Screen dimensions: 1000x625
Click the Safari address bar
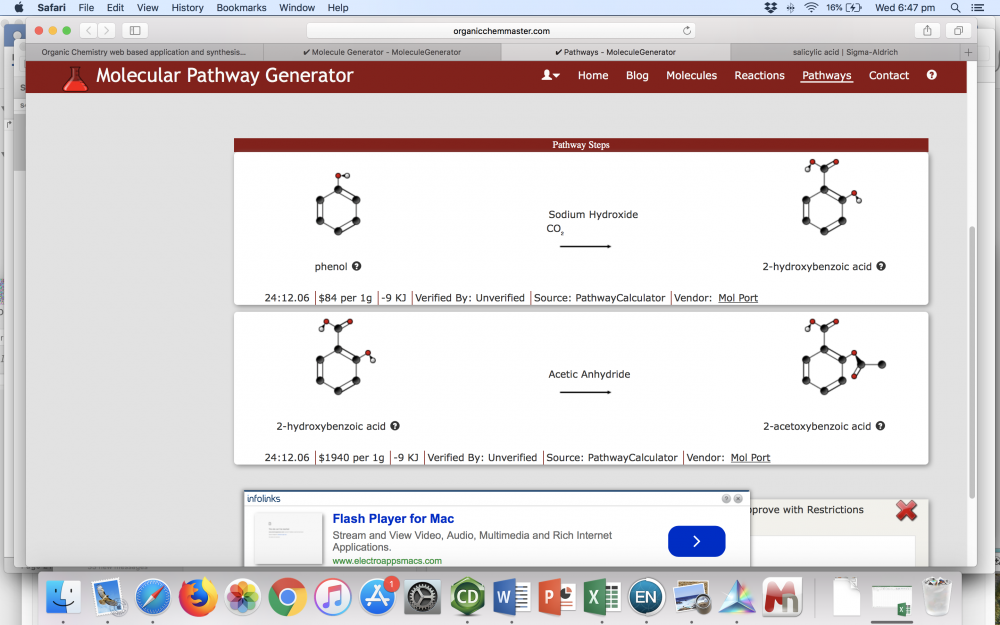(500, 31)
